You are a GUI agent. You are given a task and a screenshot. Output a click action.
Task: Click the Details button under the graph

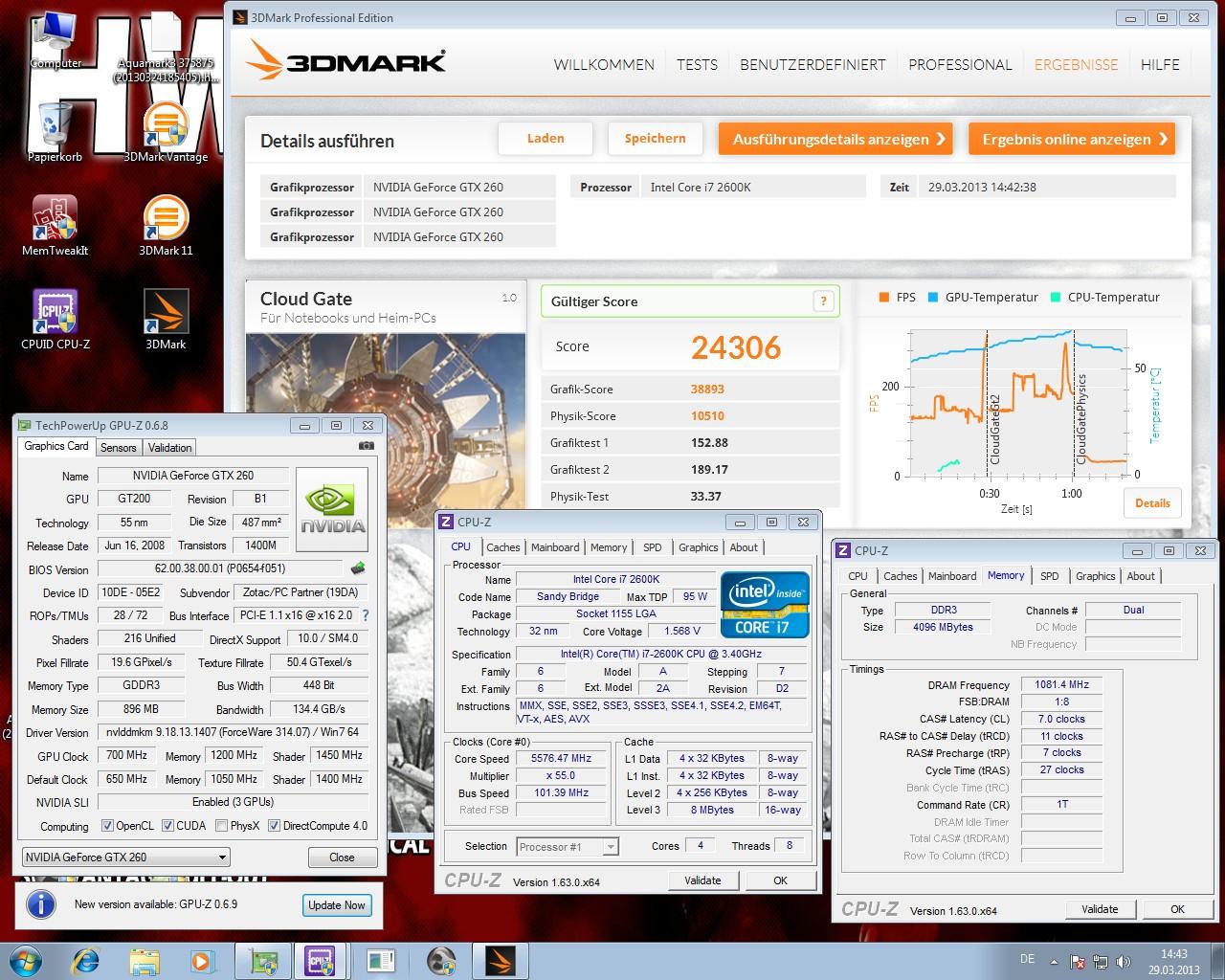pyautogui.click(x=1152, y=502)
